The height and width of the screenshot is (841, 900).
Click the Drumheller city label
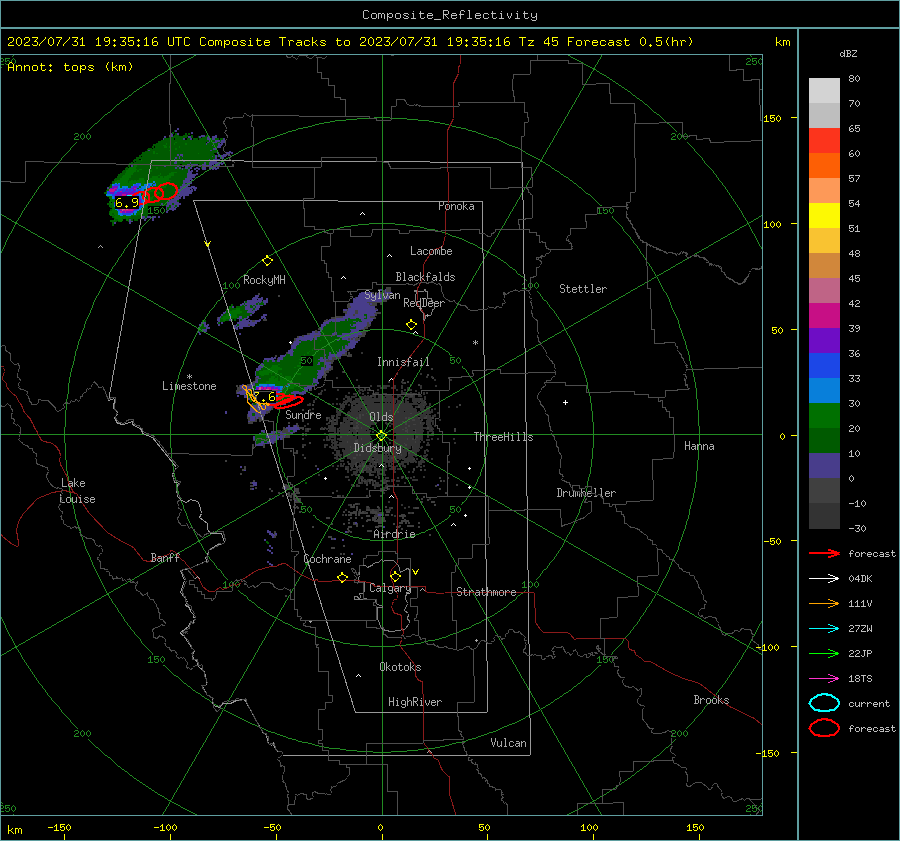coord(586,493)
